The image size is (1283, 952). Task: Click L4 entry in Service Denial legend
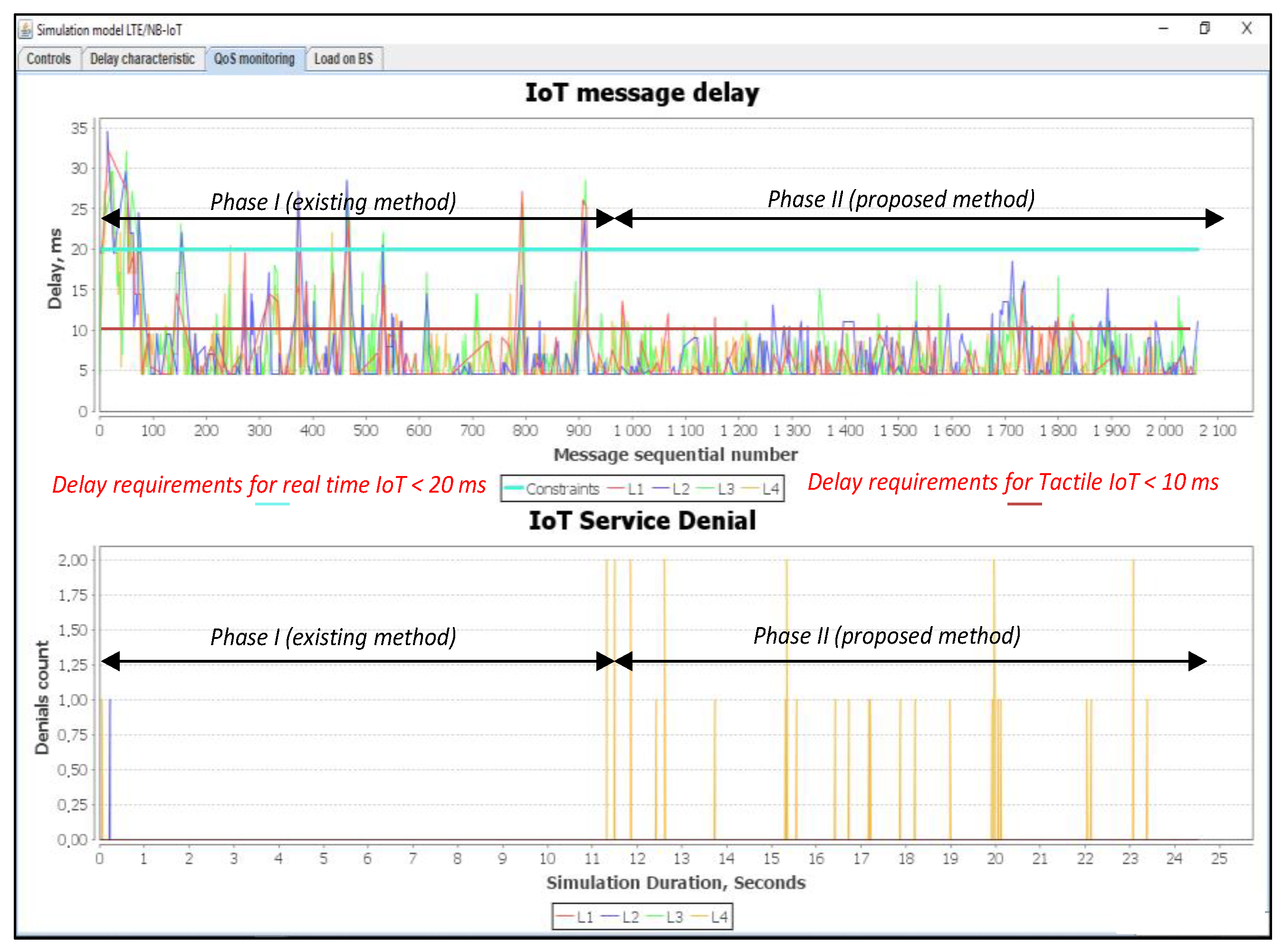coord(719,917)
